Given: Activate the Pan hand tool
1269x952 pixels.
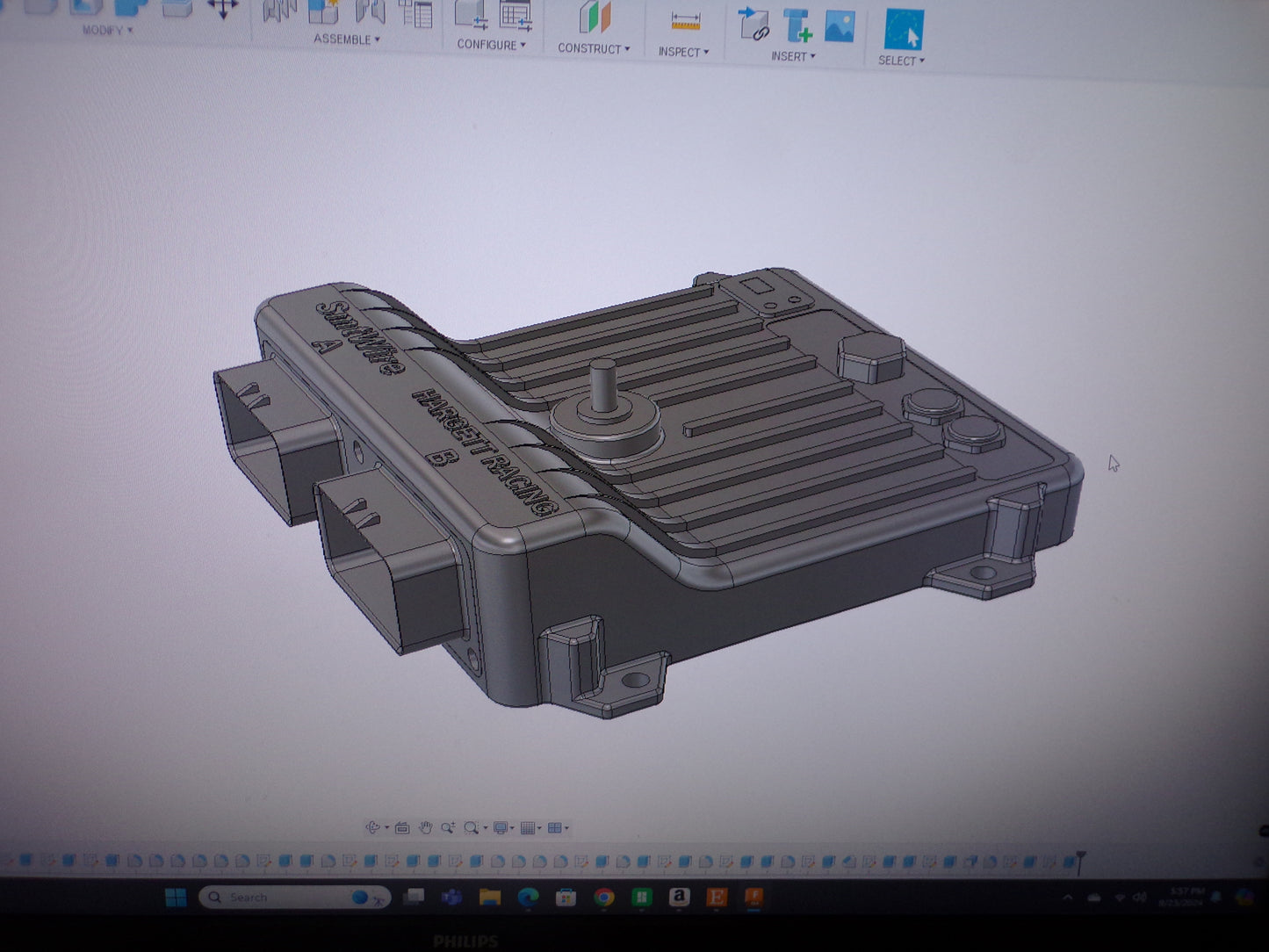Looking at the screenshot, I should (425, 827).
